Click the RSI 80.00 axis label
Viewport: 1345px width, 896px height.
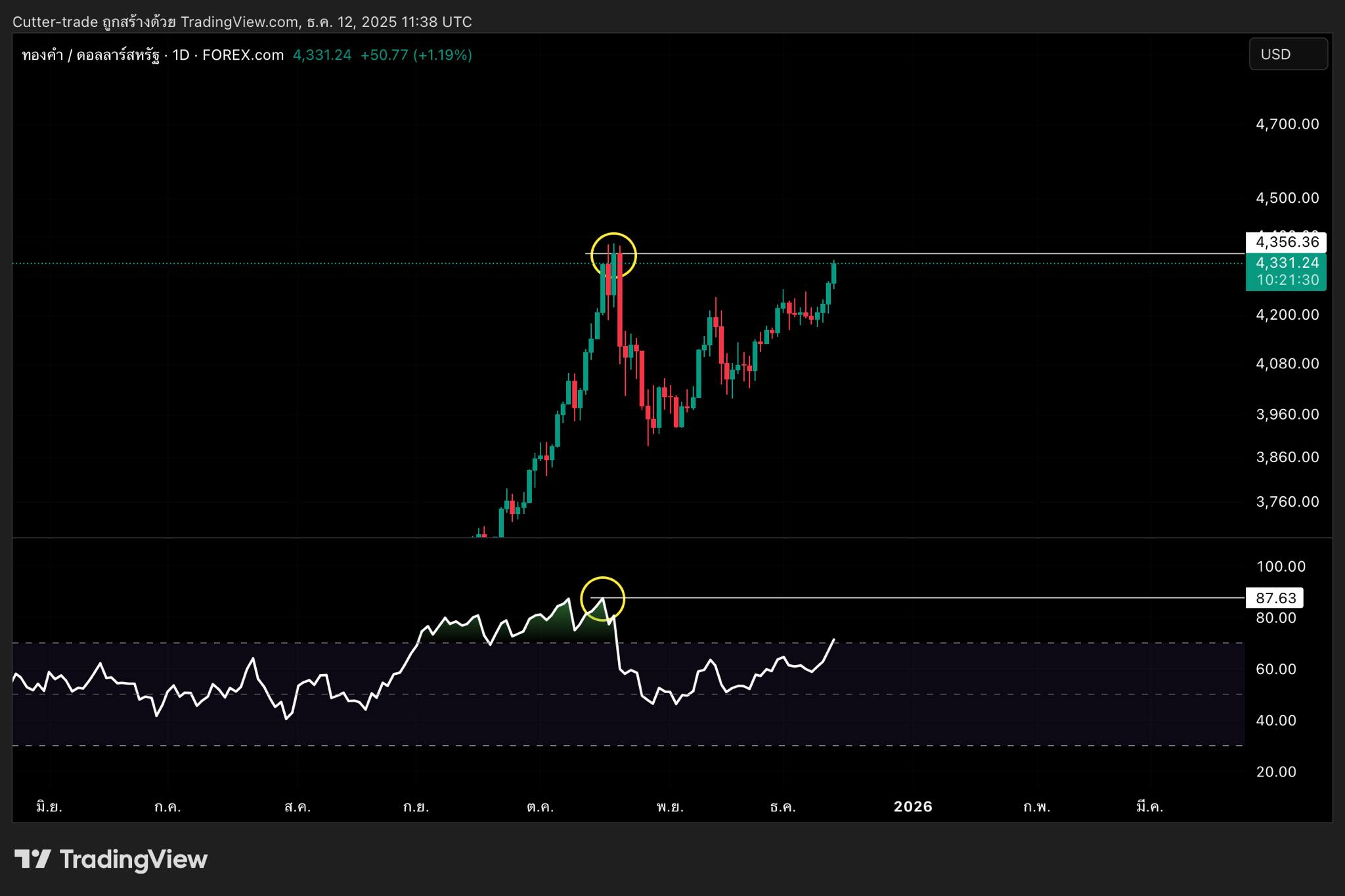[1276, 618]
